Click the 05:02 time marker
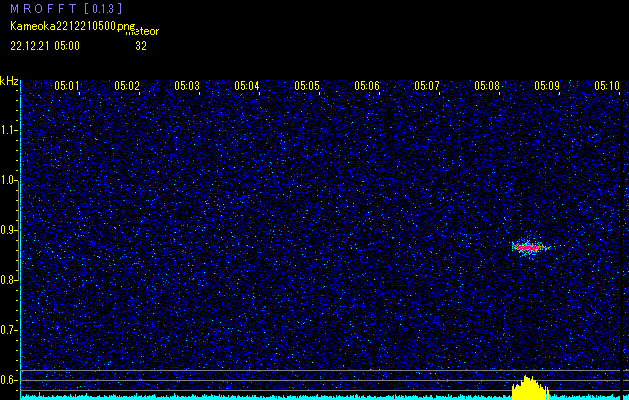Image resolution: width=629 pixels, height=400 pixels. [127, 85]
